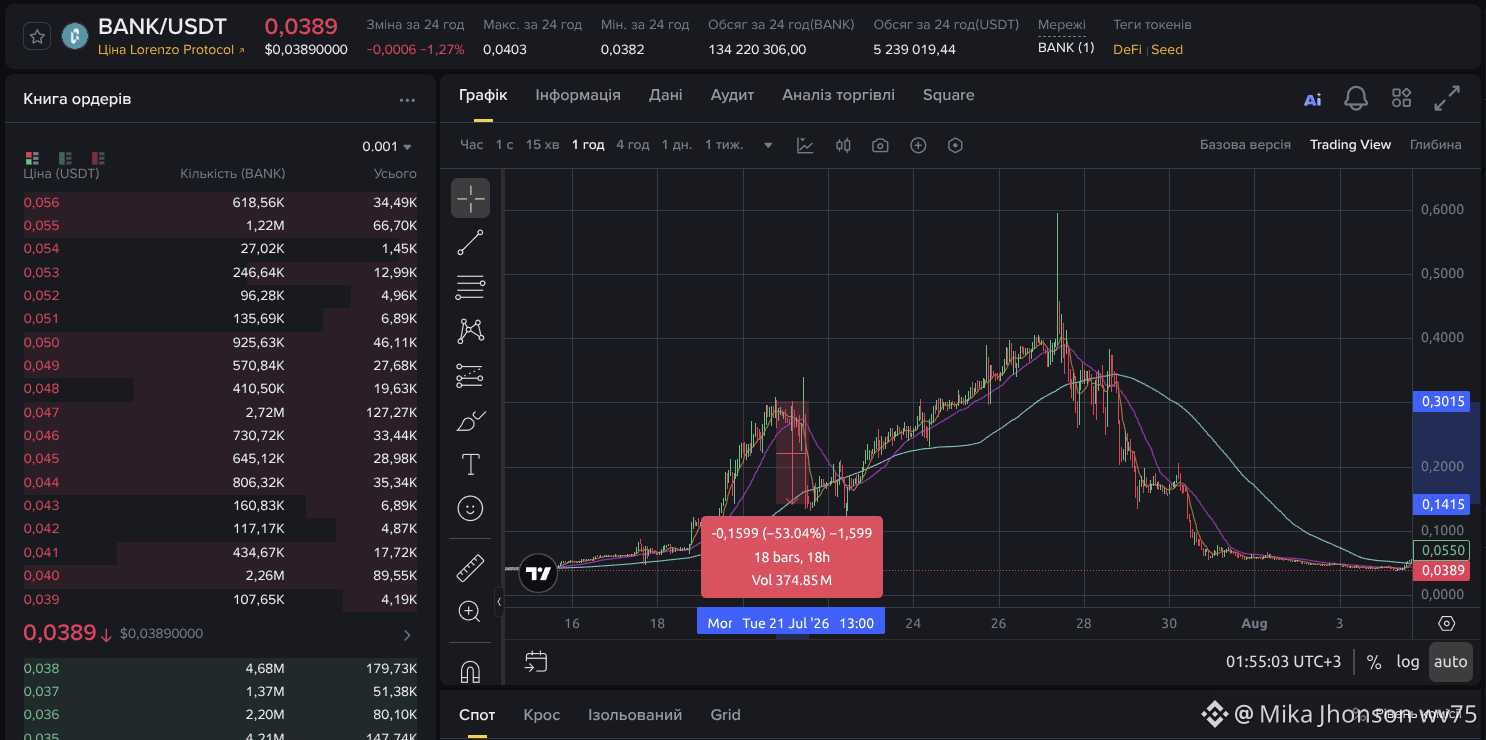Viewport: 1486px width, 740px height.
Task: Select the Grid trading tab
Action: pyautogui.click(x=725, y=715)
